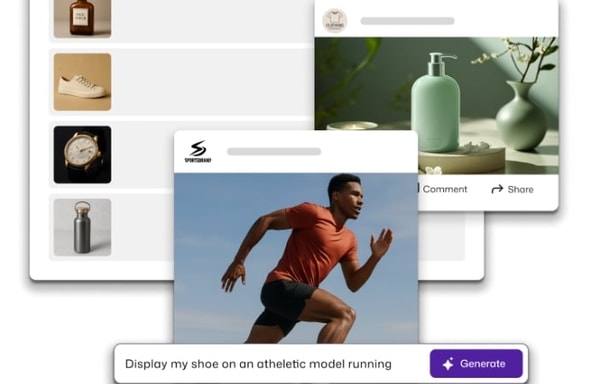Click the Generate button
The image size is (600, 384).
[x=476, y=364]
